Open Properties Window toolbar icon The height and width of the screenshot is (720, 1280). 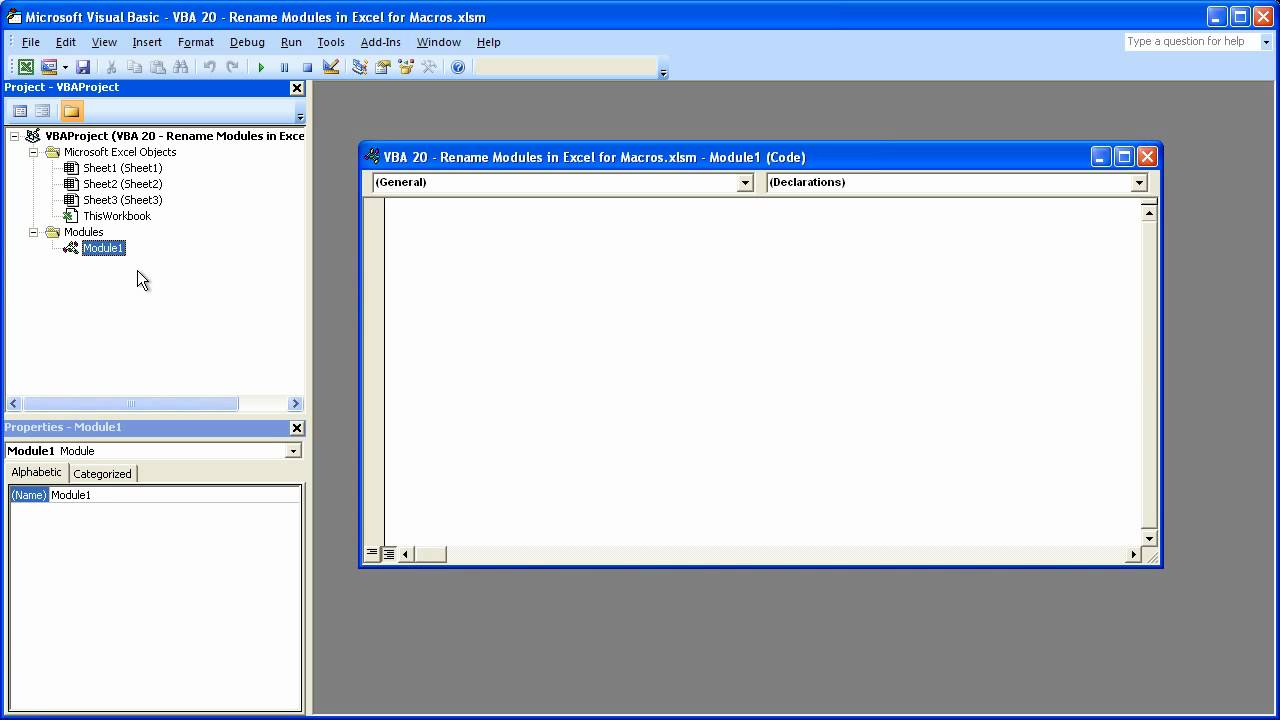coord(382,67)
